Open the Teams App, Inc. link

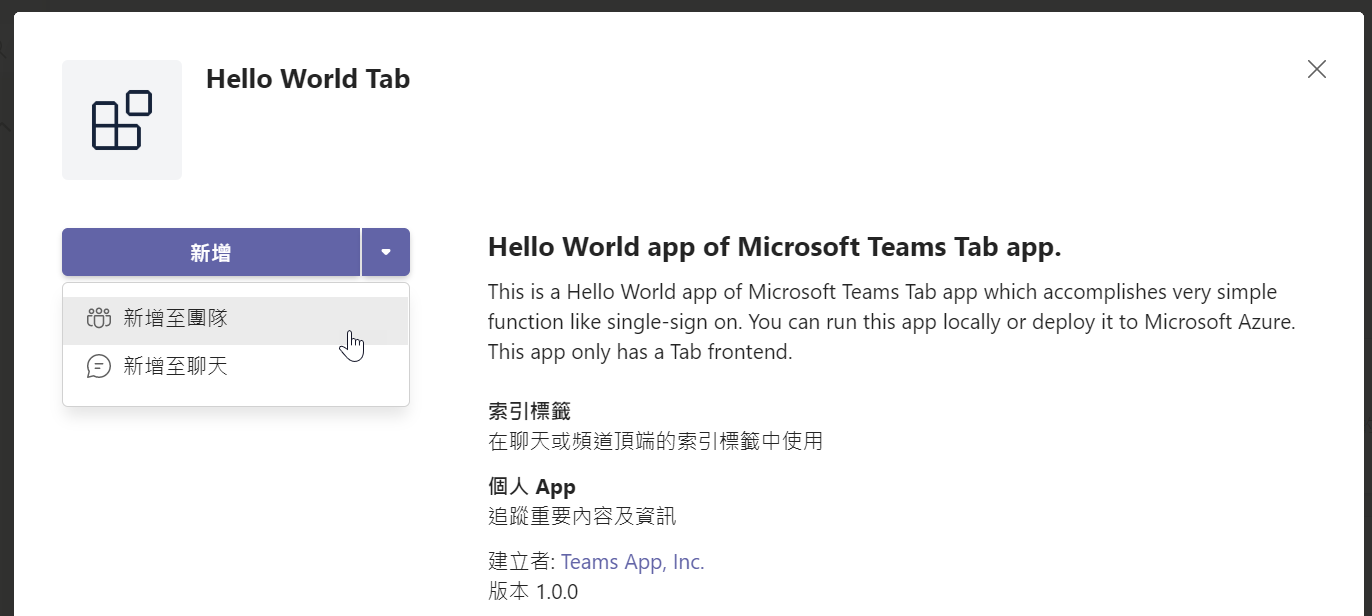pos(632,562)
